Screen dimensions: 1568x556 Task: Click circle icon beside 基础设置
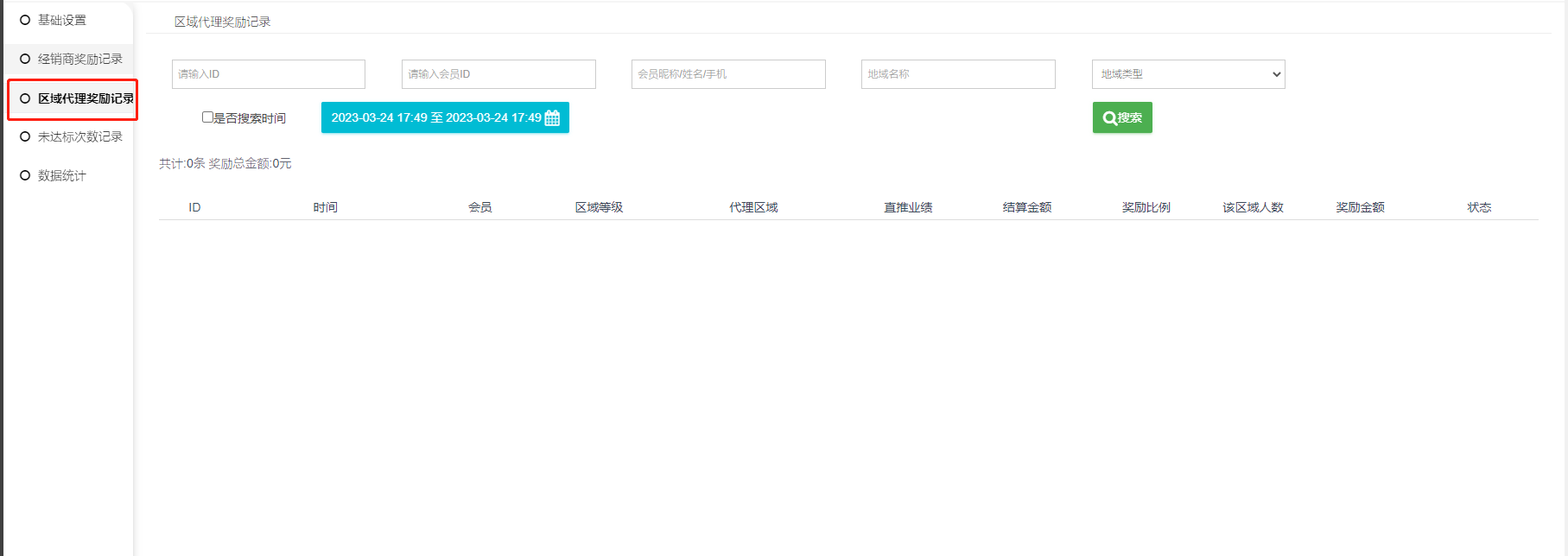[x=25, y=20]
